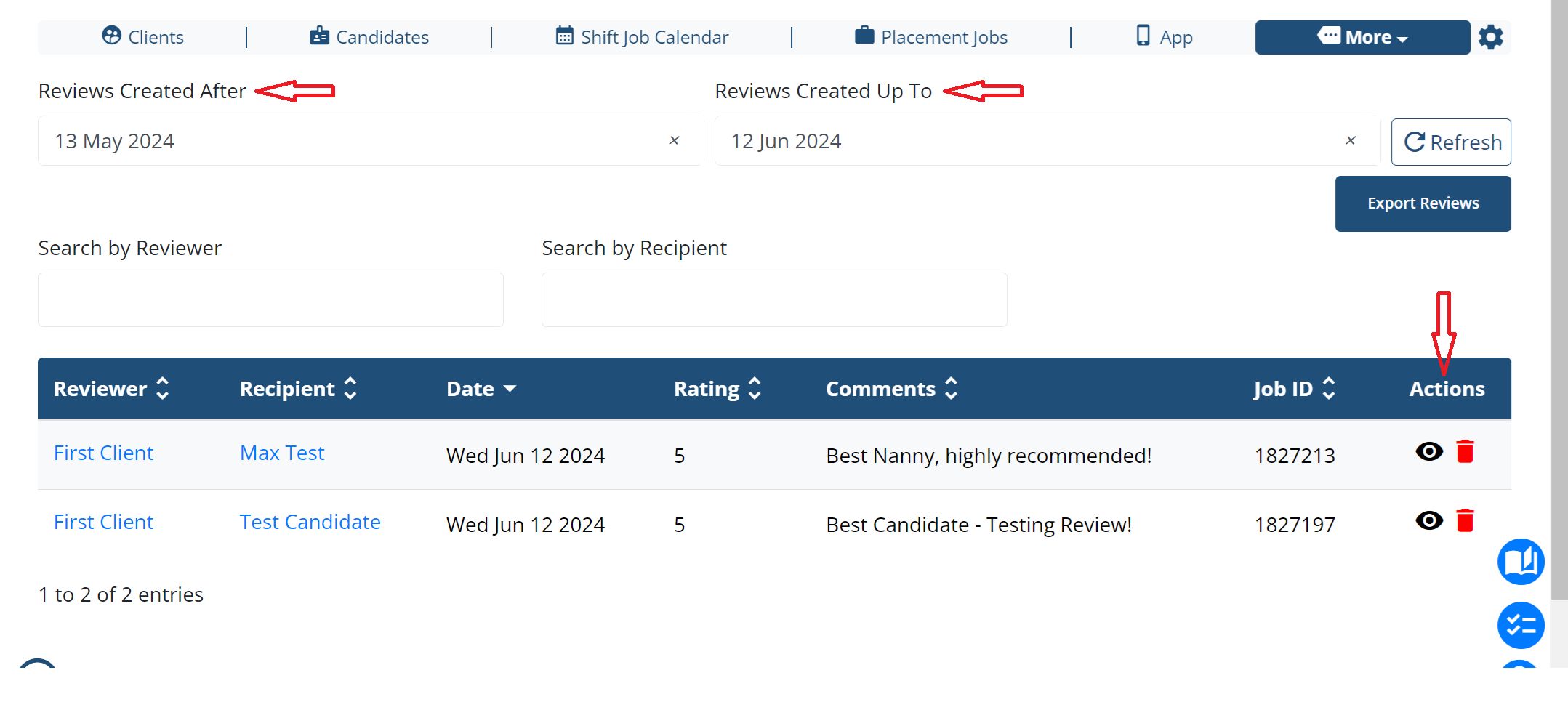
Task: Clear the Reviews Created Up To date
Action: click(x=1350, y=140)
